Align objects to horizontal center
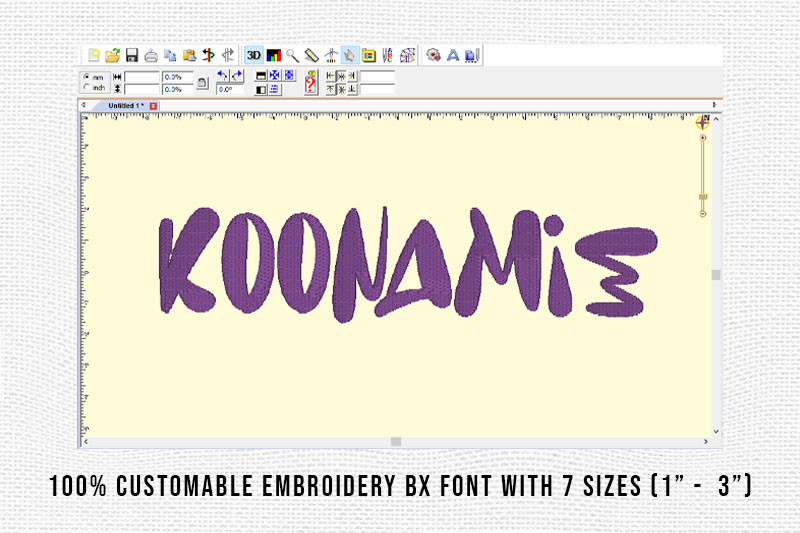800x533 pixels. tap(341, 77)
